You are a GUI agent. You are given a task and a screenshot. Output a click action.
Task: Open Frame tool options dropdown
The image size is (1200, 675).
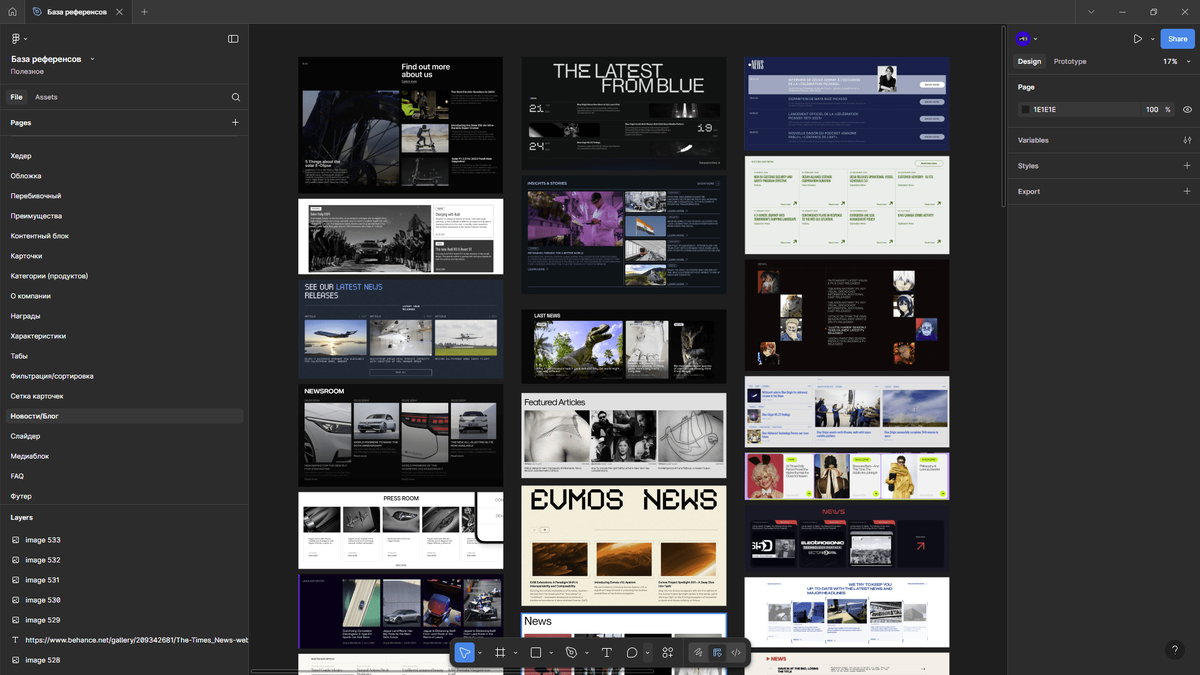(516, 653)
